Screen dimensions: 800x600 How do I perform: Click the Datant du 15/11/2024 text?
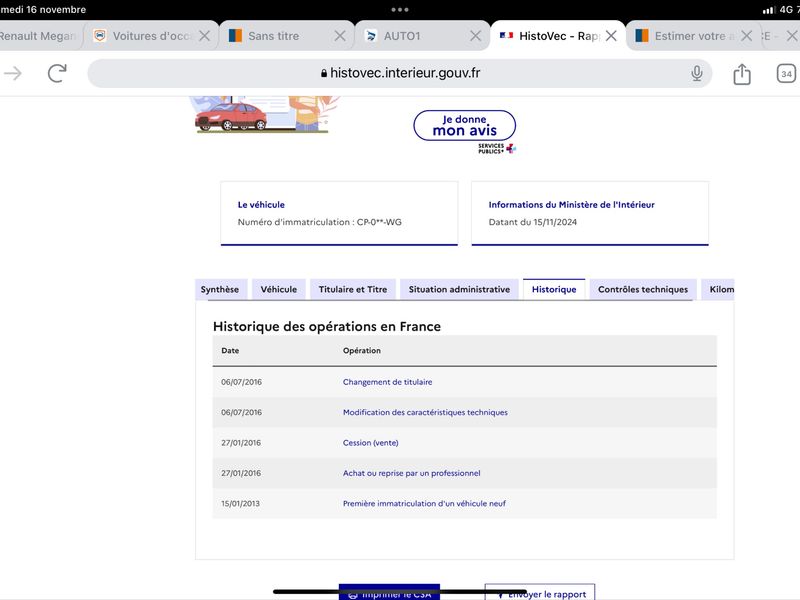[x=533, y=222]
